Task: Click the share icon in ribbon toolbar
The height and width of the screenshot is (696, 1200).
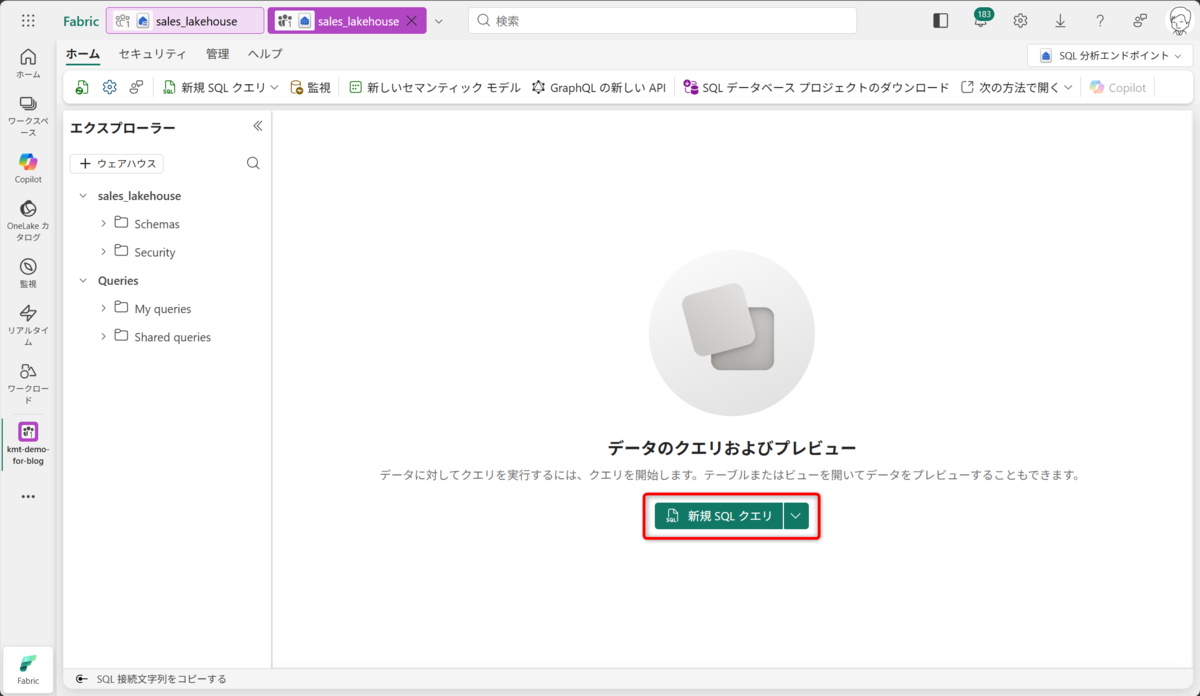Action: pyautogui.click(x=137, y=88)
